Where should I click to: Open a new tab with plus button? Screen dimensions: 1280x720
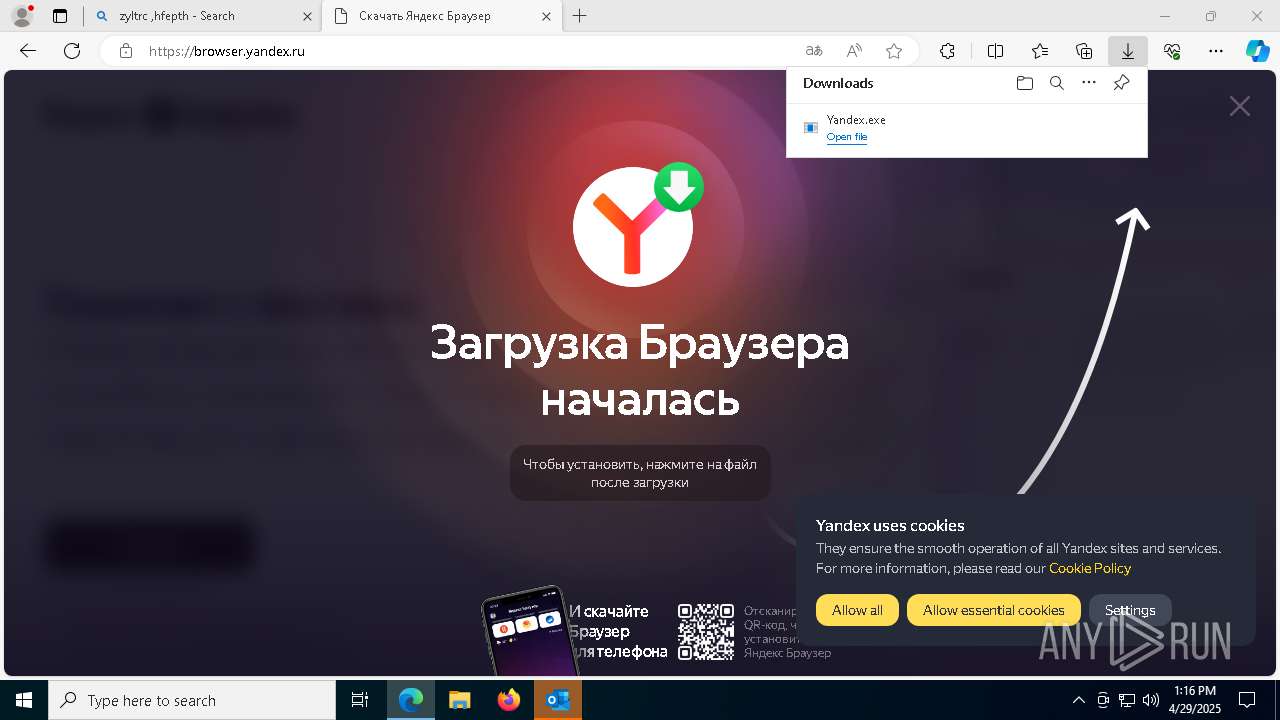coord(580,16)
